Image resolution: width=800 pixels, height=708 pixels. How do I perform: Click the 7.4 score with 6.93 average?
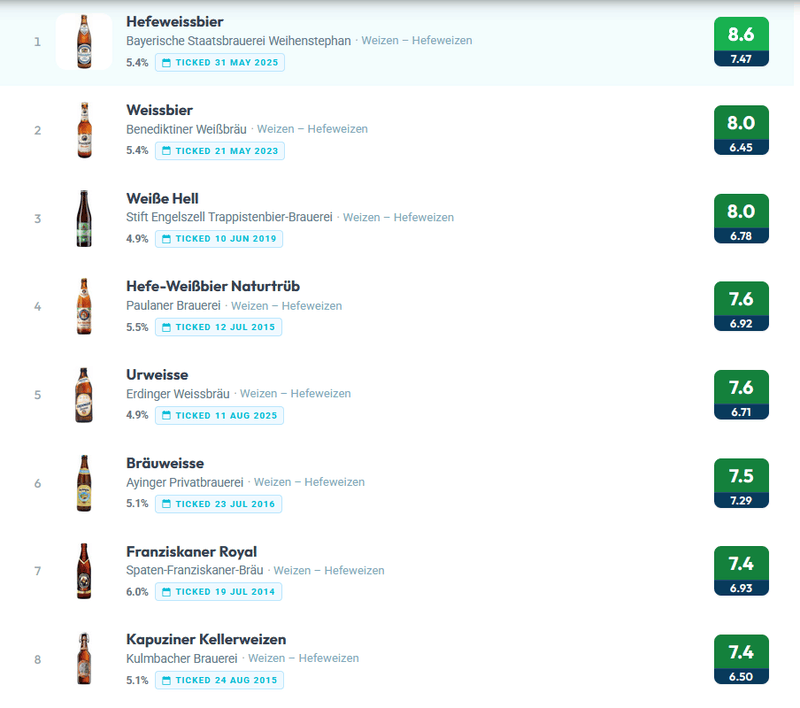[x=741, y=571]
